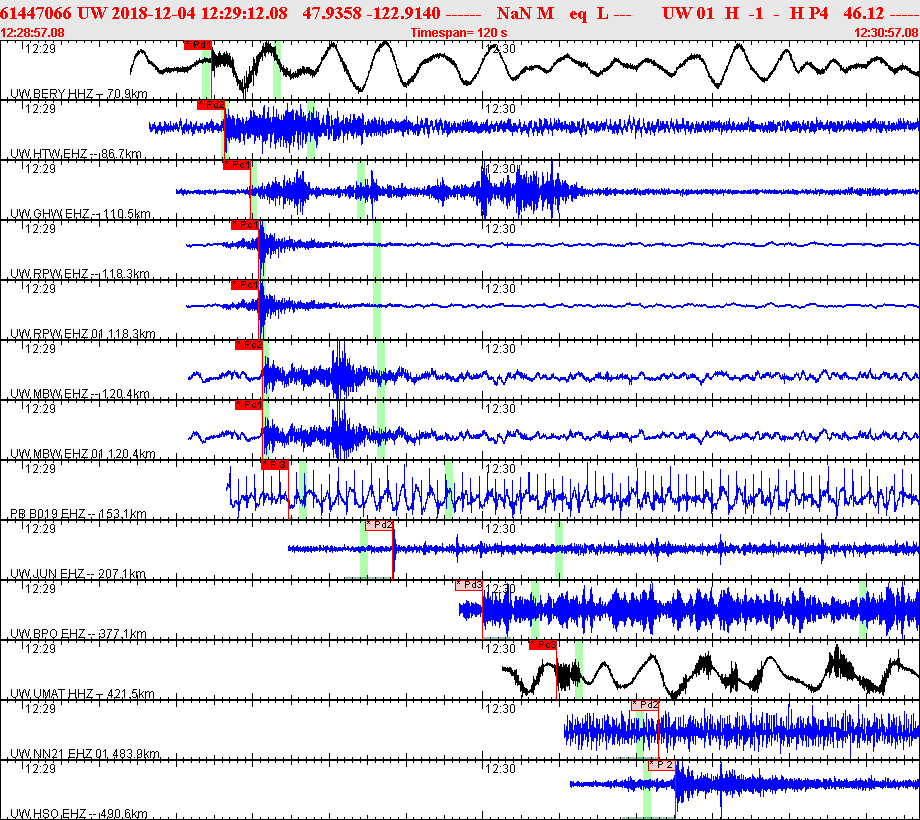Select the Pc2 pick flag on MBW EHZ trace

pyautogui.click(x=249, y=345)
